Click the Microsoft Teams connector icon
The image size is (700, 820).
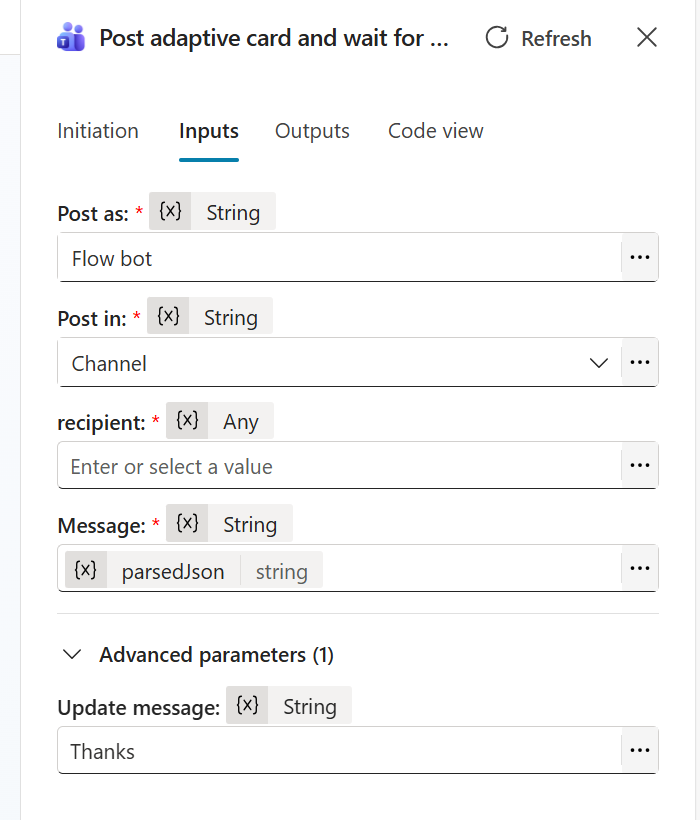click(x=69, y=38)
